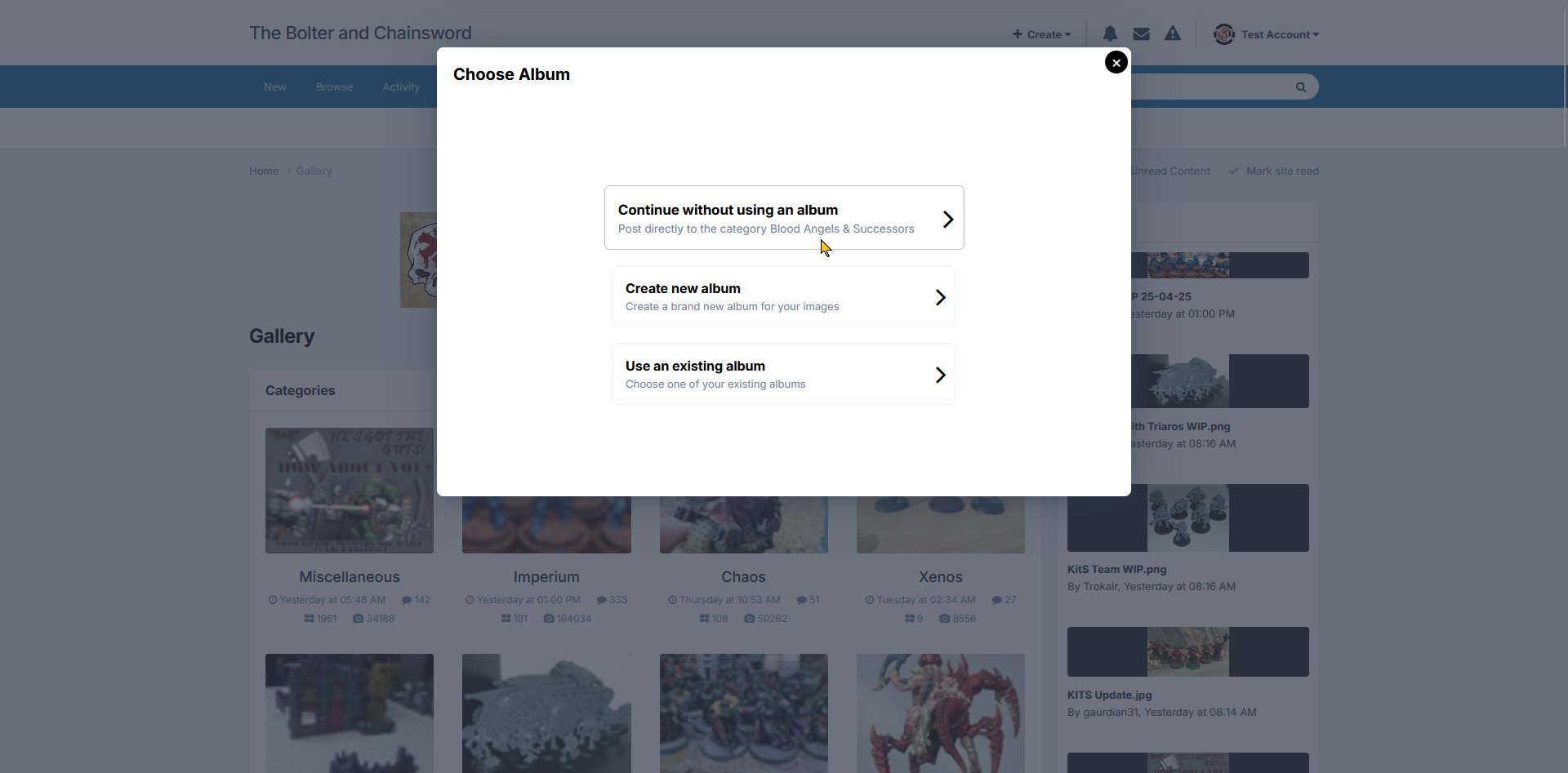Close the Choose Album dialog

pyautogui.click(x=1116, y=63)
